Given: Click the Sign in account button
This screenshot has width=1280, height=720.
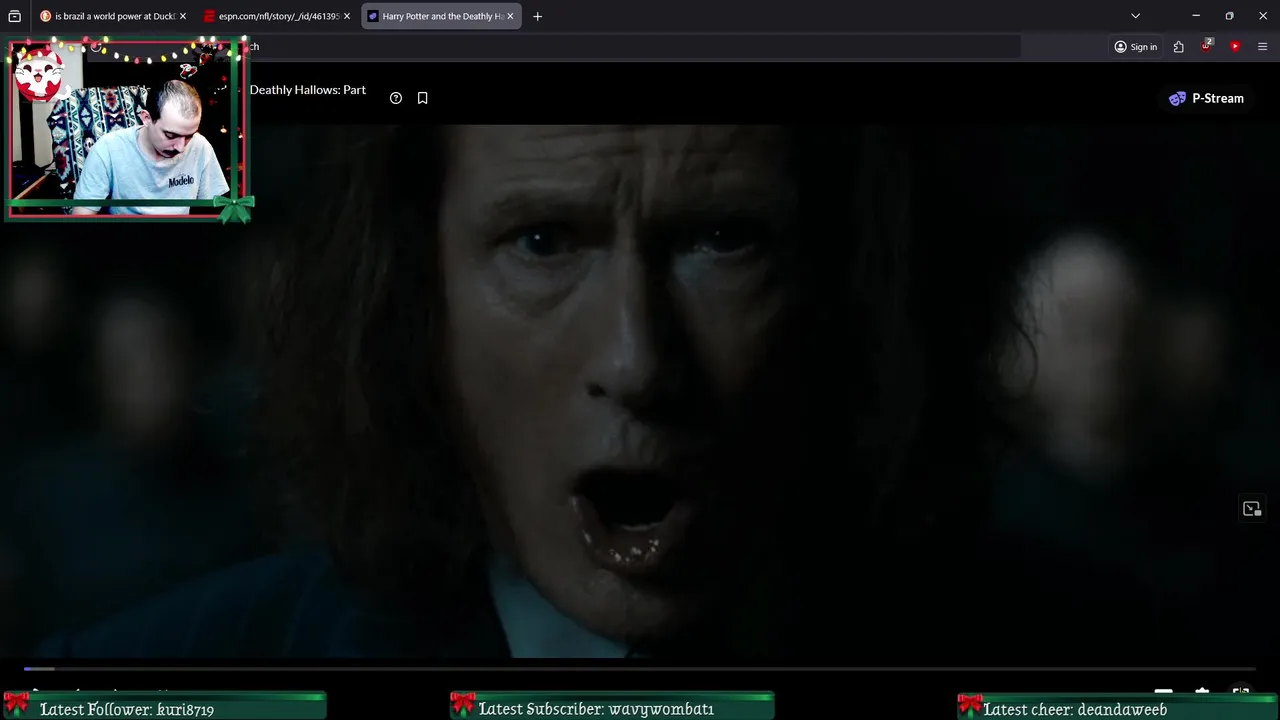Looking at the screenshot, I should [x=1136, y=46].
